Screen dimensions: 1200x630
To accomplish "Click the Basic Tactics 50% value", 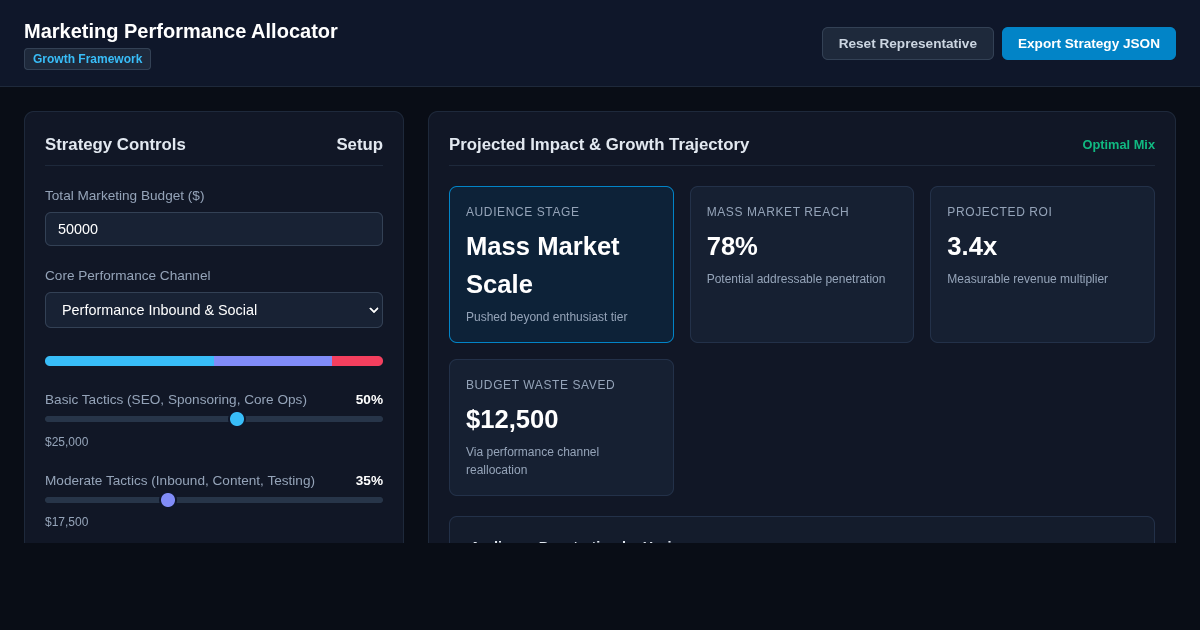I will click(x=369, y=400).
